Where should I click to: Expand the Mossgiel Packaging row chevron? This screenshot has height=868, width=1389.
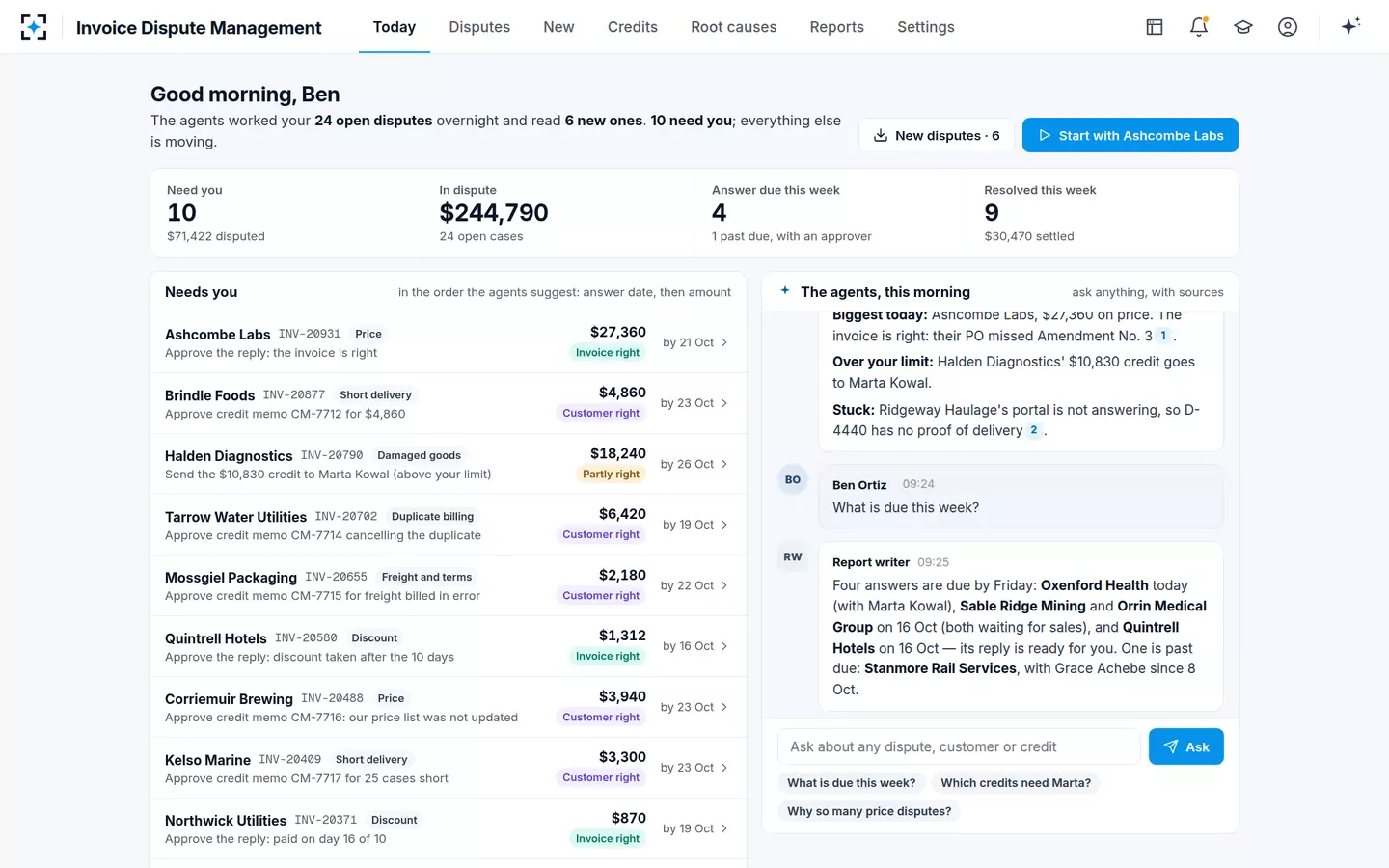724,585
